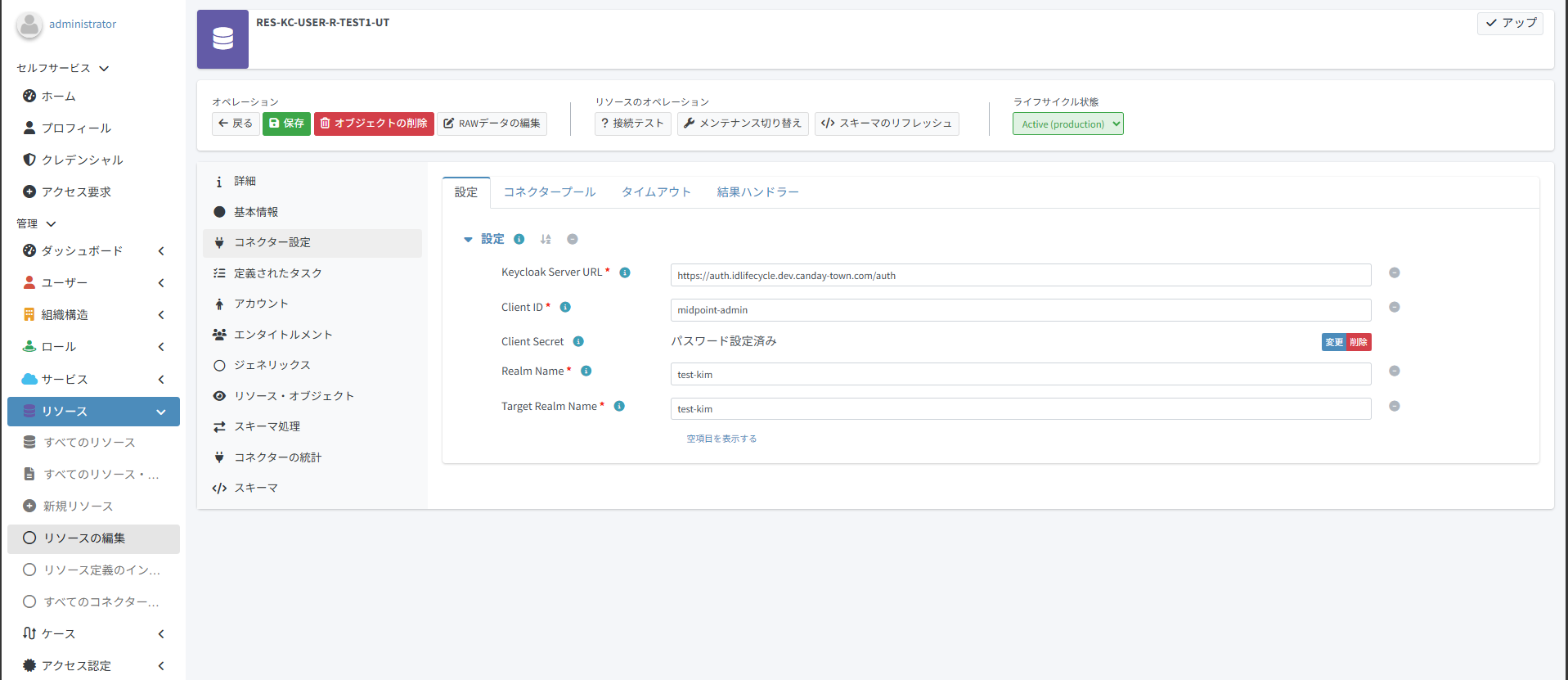Click the green 保存 button
Screen dimensions: 1568x680
tap(286, 124)
